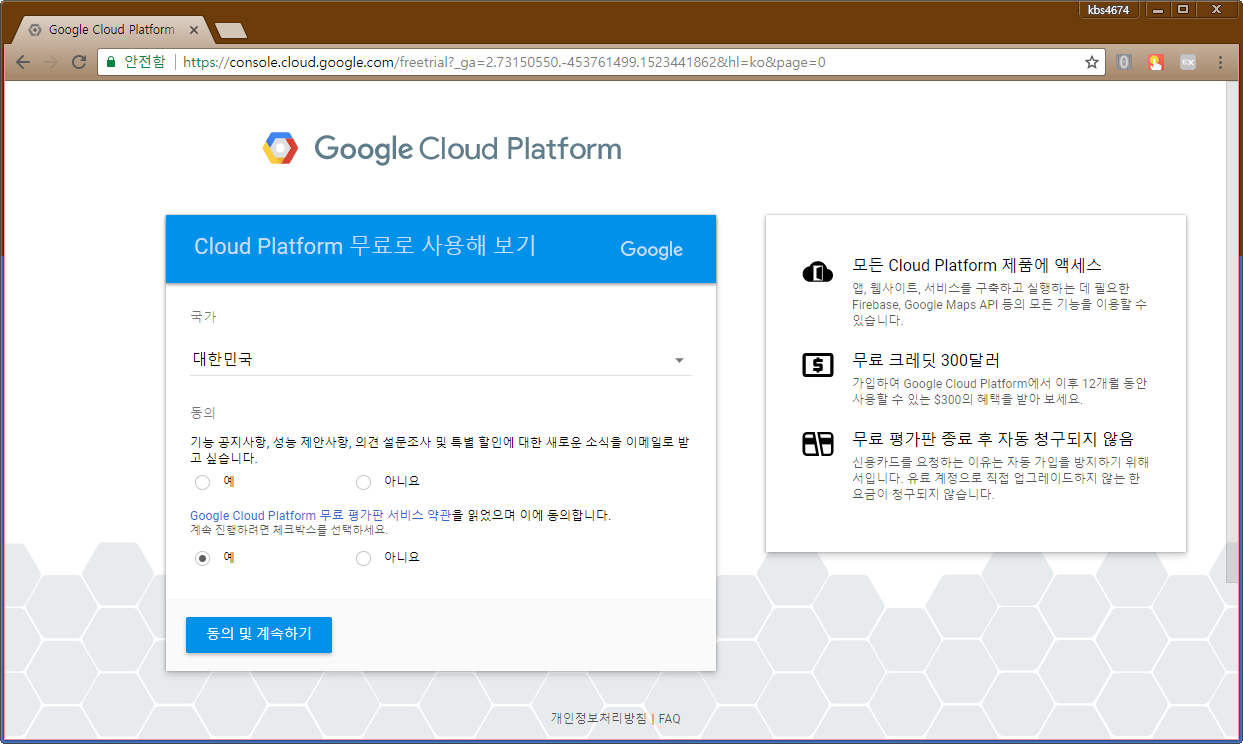
Task: Open the 대한민국 country dropdown
Action: tap(441, 359)
